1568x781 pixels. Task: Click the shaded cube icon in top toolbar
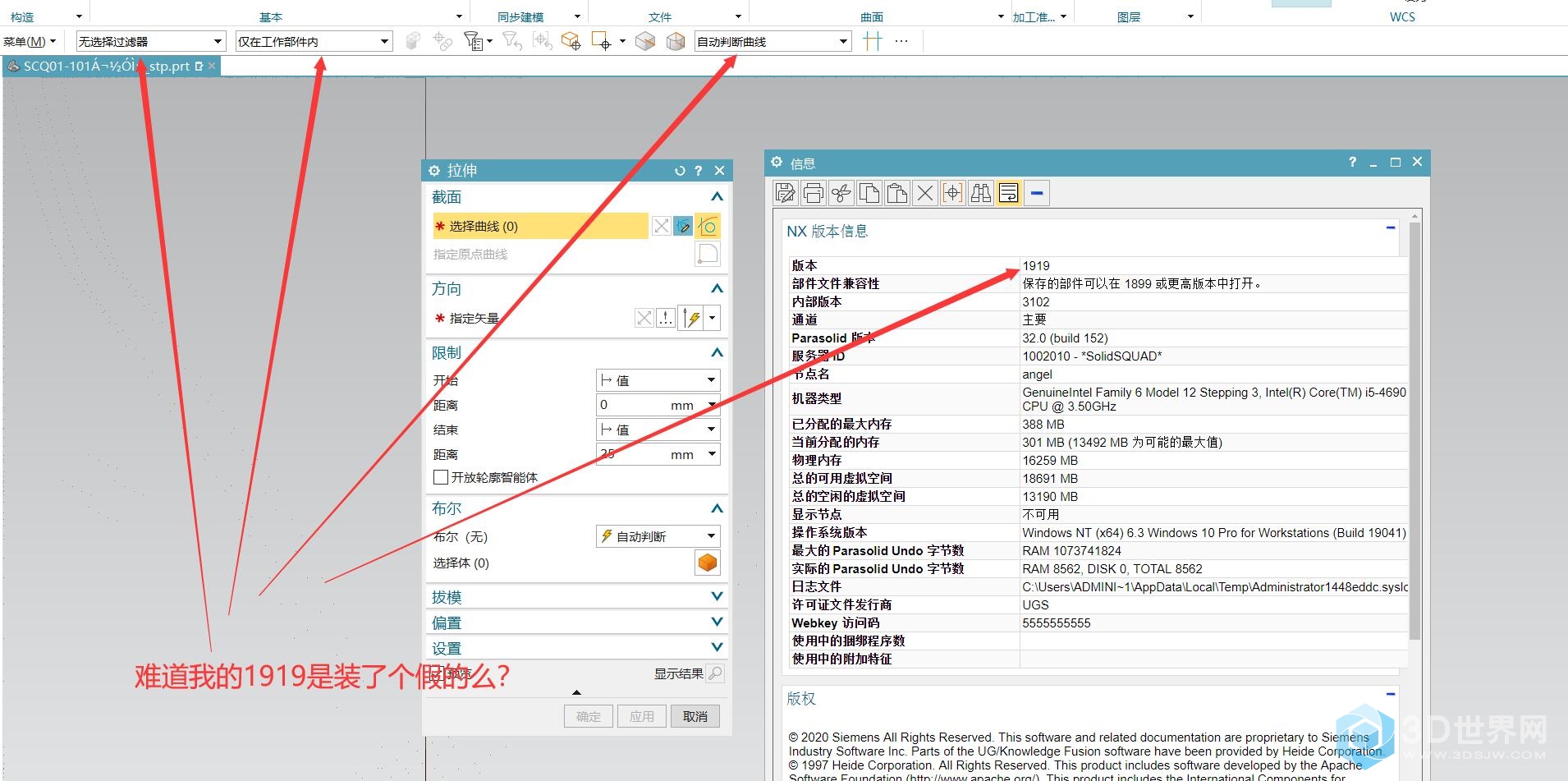(x=645, y=41)
